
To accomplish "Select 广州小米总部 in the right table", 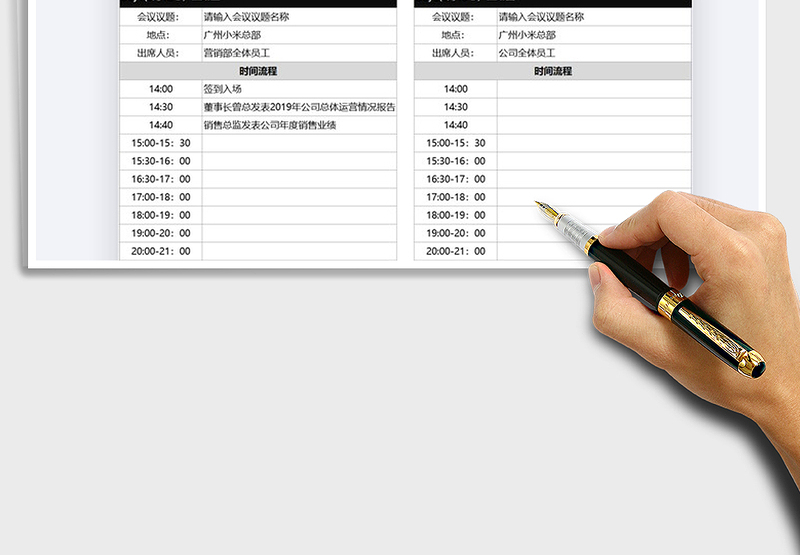I will tap(527, 35).
